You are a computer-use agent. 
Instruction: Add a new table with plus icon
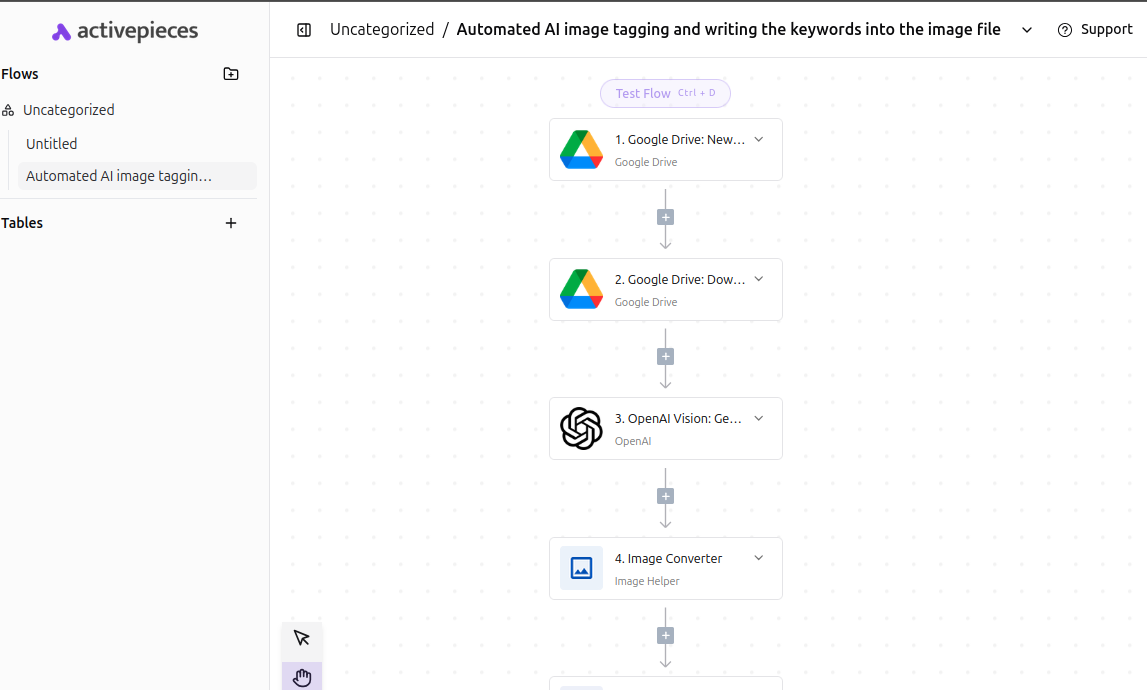pos(231,223)
